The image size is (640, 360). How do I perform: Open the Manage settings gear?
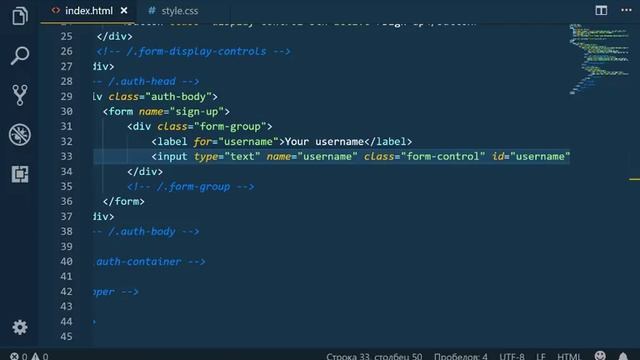20,327
